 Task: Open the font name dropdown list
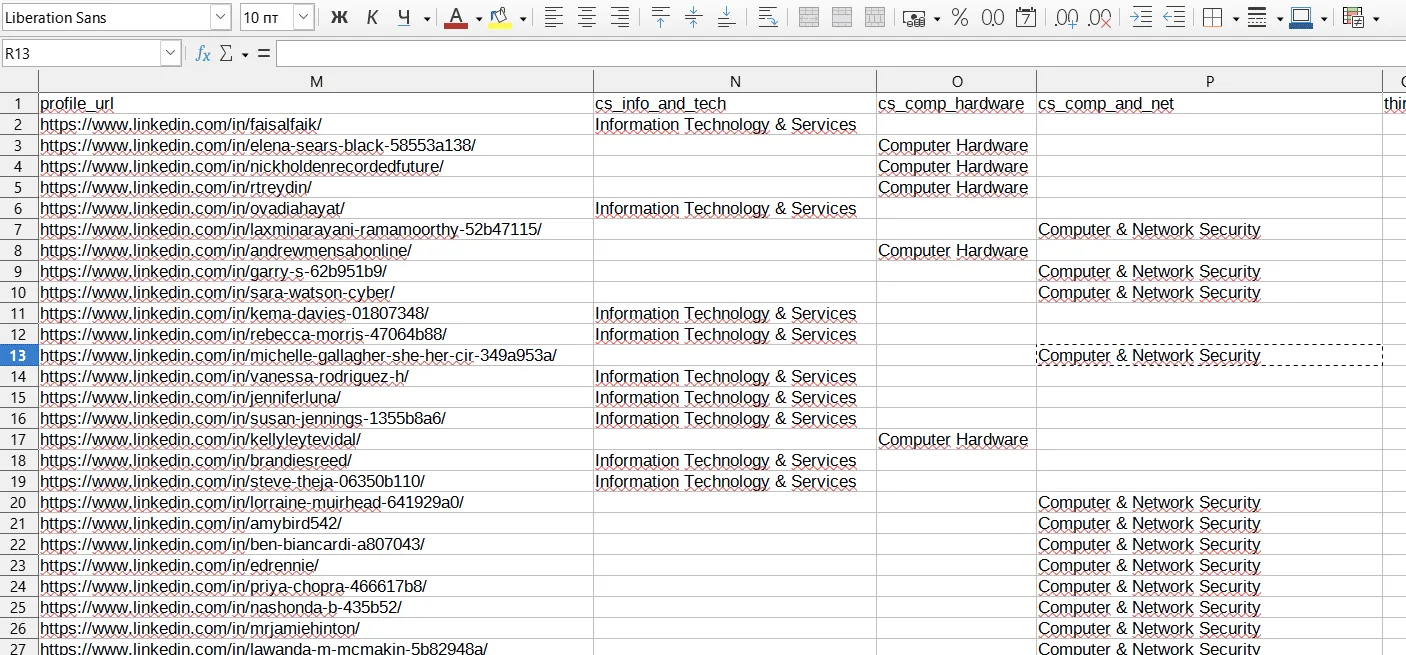pyautogui.click(x=220, y=17)
